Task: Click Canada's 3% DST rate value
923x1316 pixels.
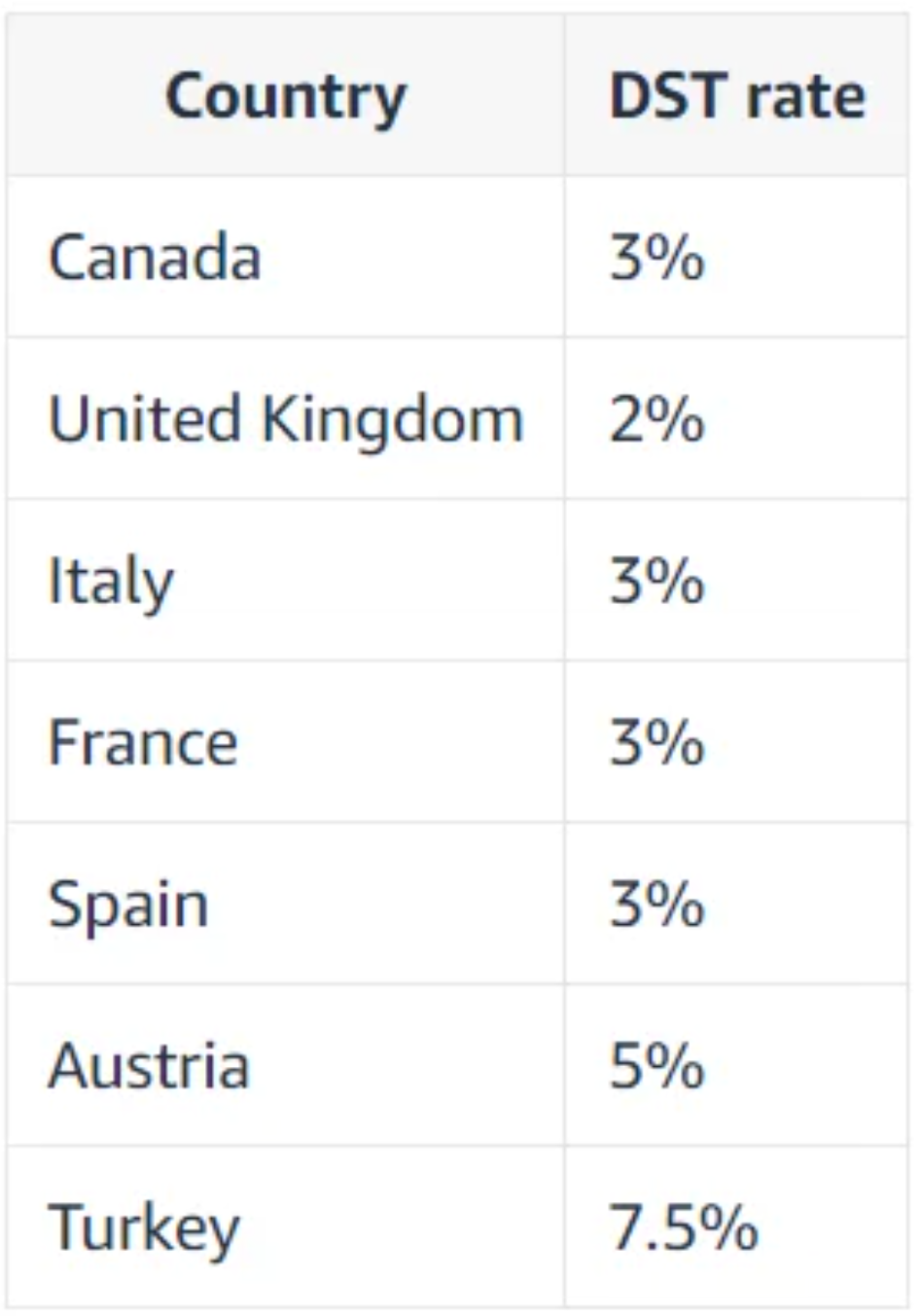Action: 657,258
